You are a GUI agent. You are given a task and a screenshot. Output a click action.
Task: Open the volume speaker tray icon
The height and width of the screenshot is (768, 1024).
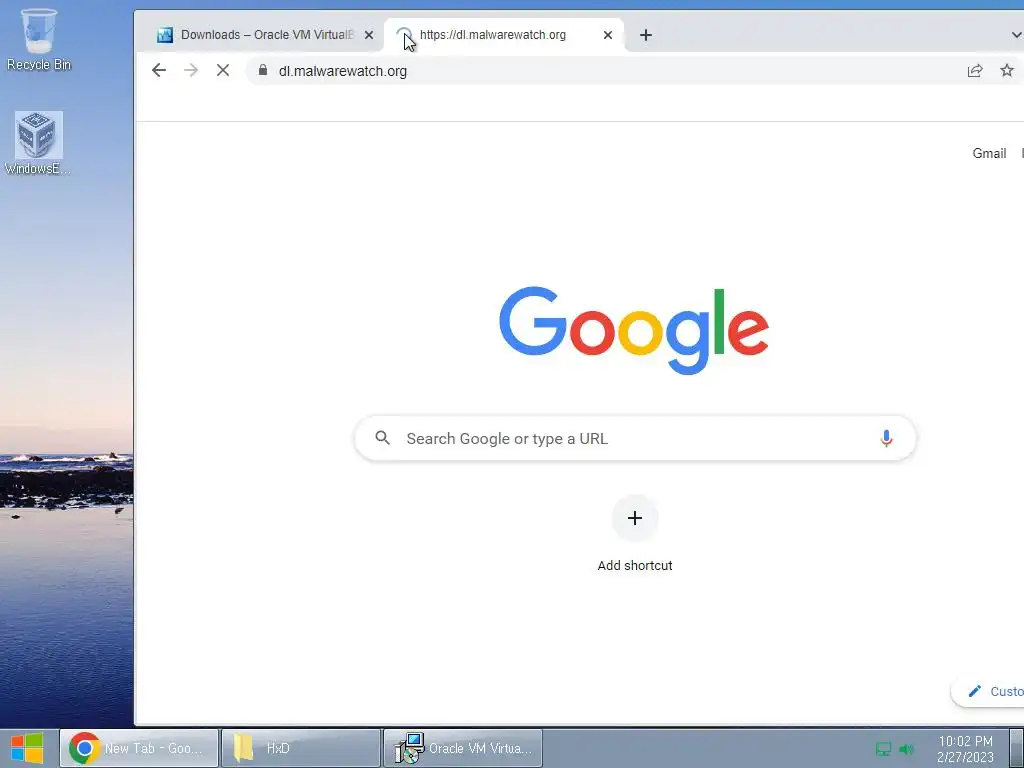pyautogui.click(x=906, y=749)
